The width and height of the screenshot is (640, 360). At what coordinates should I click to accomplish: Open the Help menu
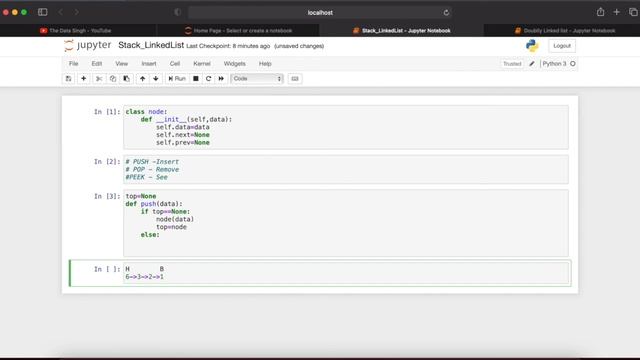[265, 64]
